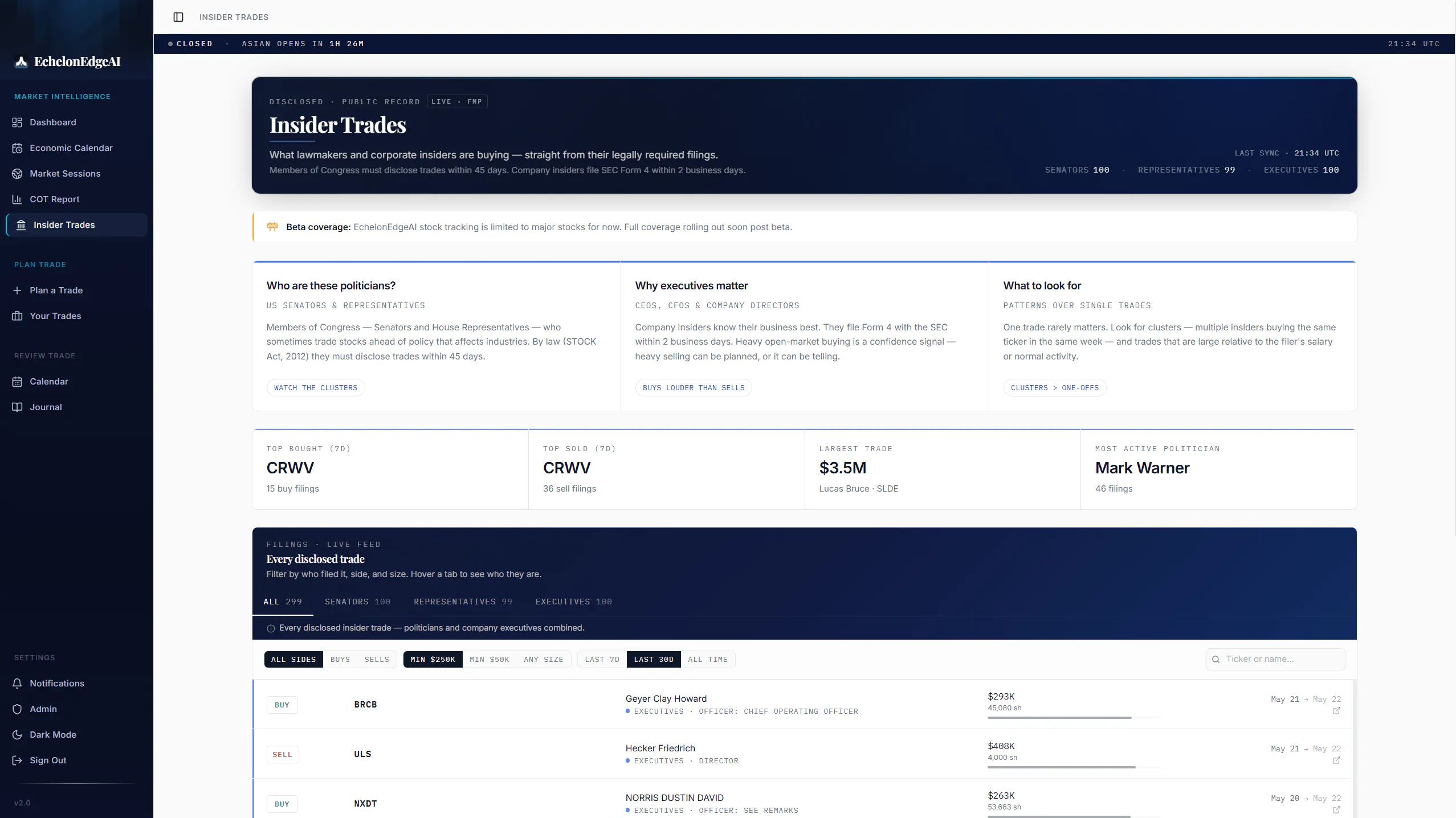
Task: Switch to the EXECUTIVES 100 tab
Action: tap(574, 602)
